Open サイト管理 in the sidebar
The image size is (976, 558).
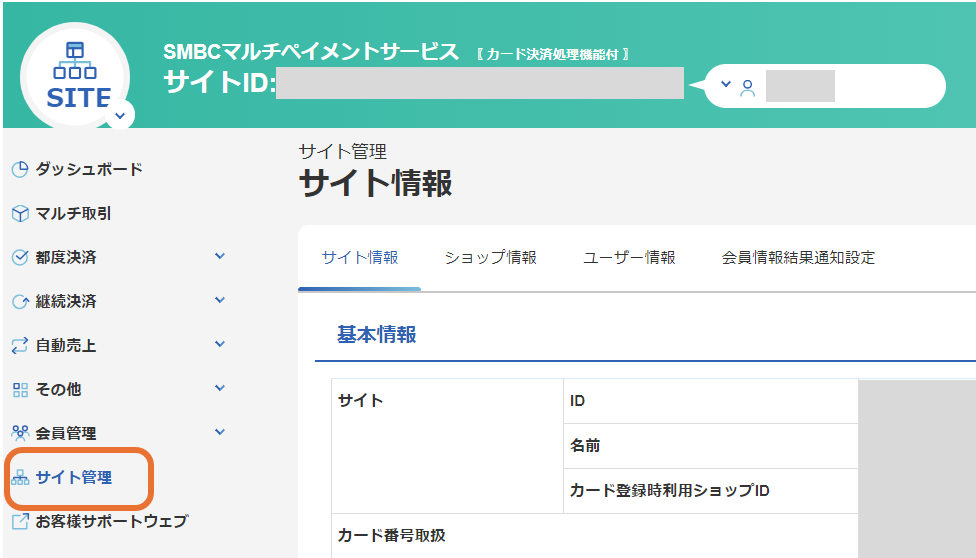click(74, 478)
